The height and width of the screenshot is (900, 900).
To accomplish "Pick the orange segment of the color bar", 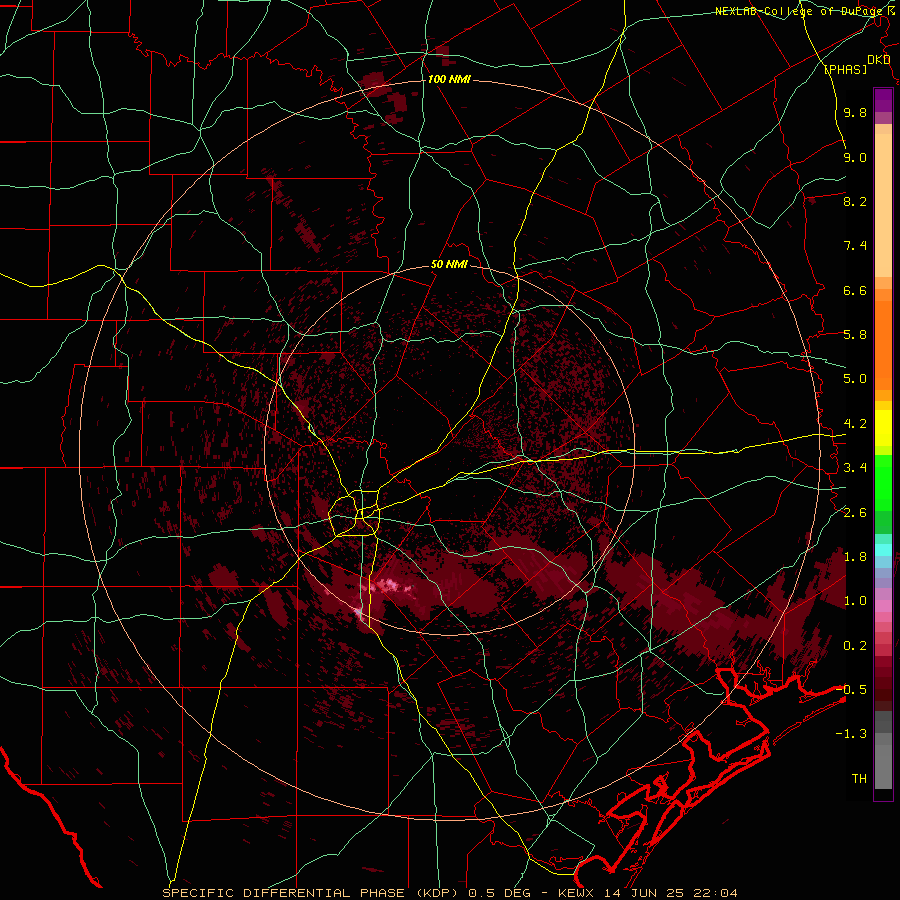I will 883,344.
